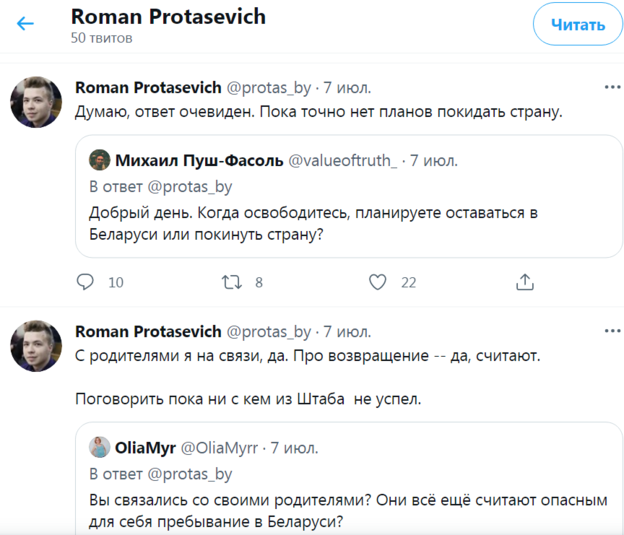This screenshot has height=535, width=624.
Task: Click reply icon on first tweet
Action: [86, 282]
